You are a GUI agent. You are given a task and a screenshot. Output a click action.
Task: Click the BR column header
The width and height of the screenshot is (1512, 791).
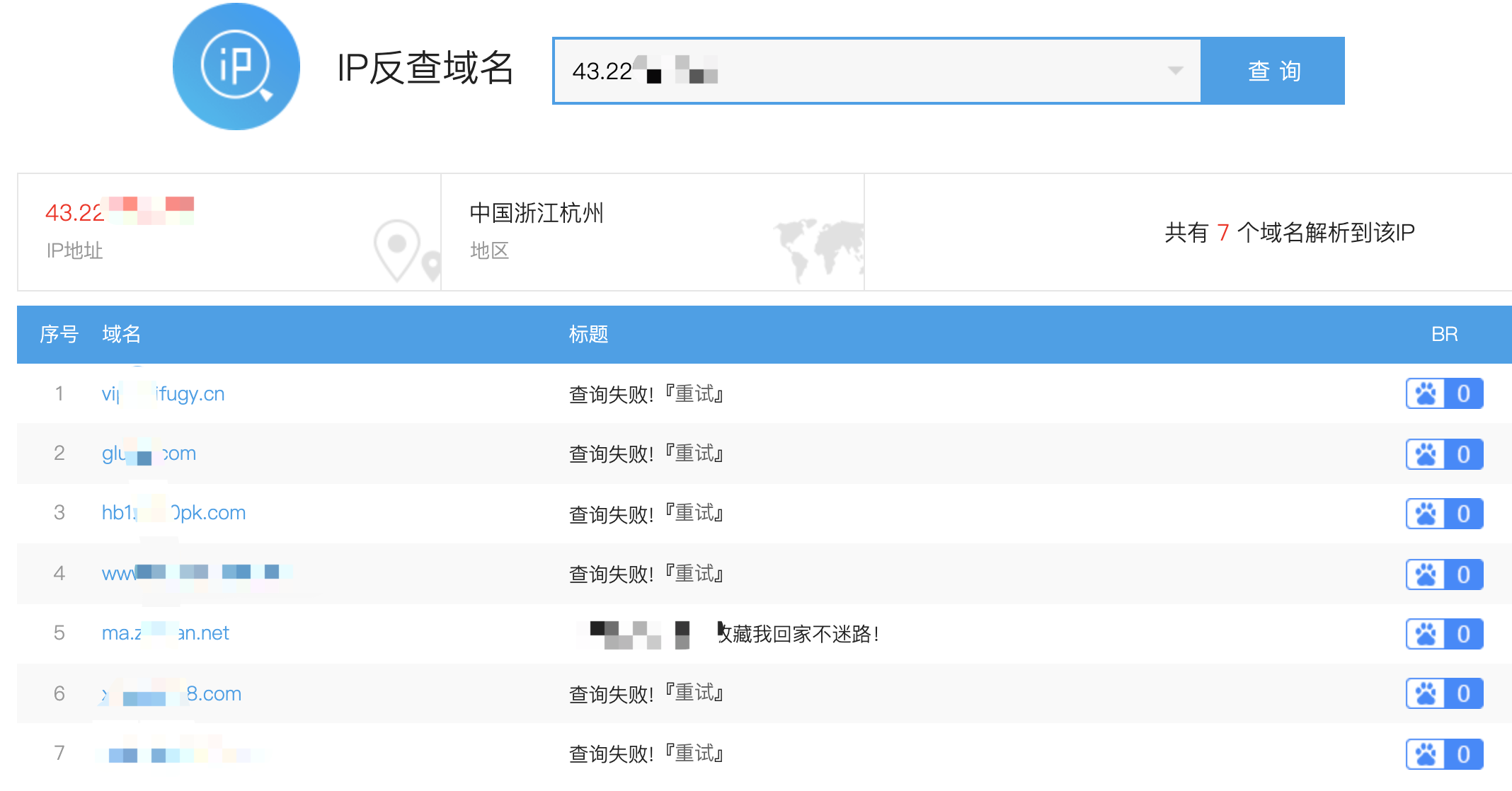[1444, 334]
